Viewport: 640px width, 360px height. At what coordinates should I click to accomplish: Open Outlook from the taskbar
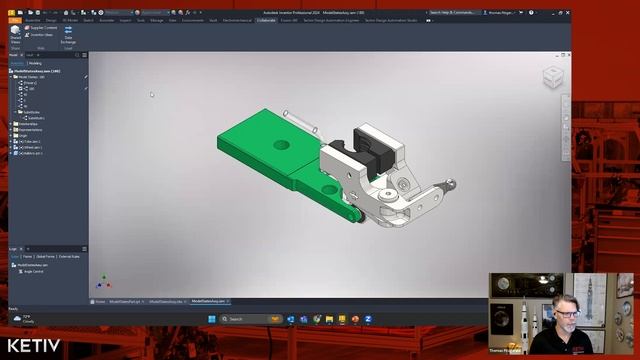pyautogui.click(x=291, y=319)
